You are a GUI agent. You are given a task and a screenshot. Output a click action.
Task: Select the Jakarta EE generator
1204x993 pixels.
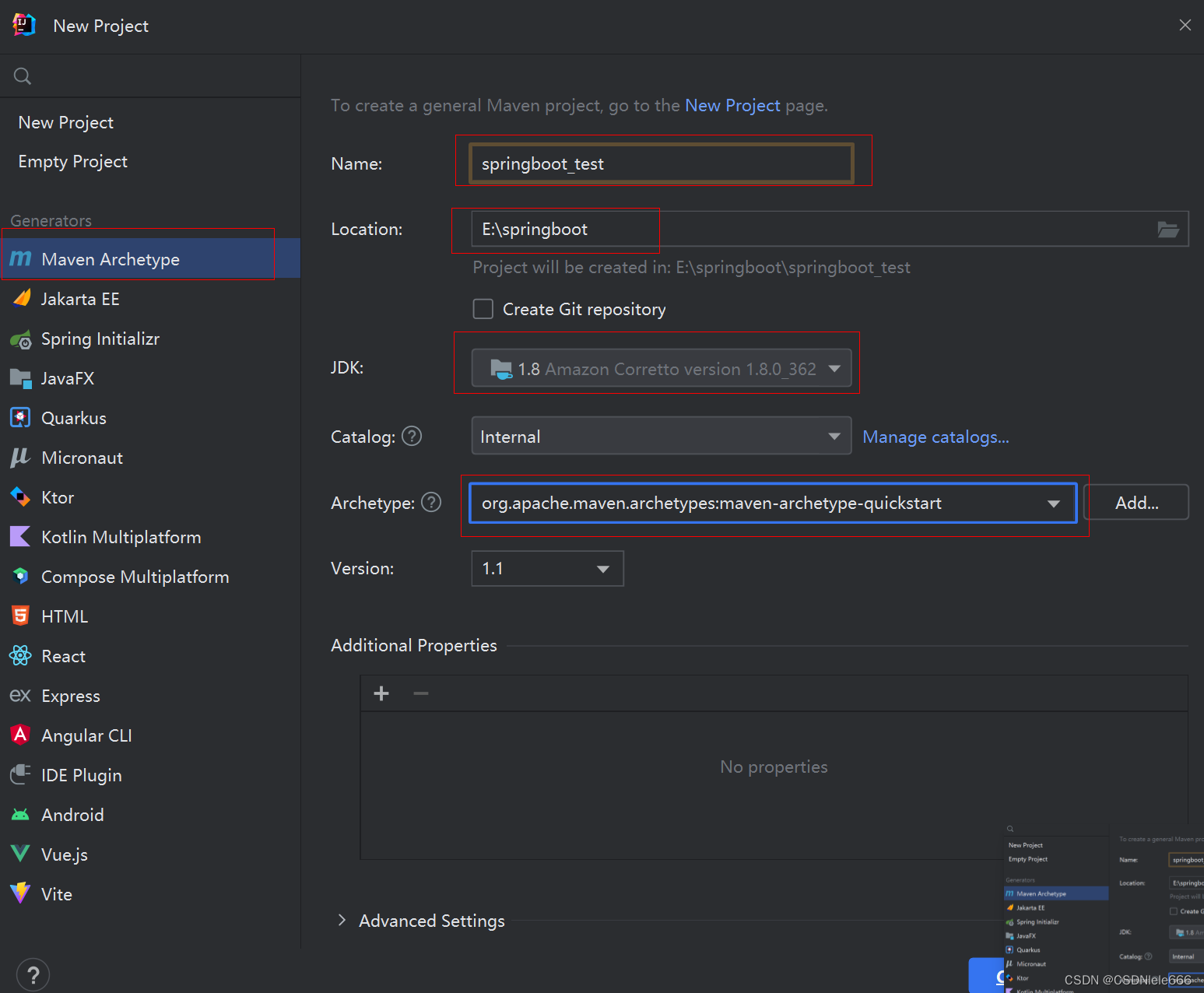[80, 298]
